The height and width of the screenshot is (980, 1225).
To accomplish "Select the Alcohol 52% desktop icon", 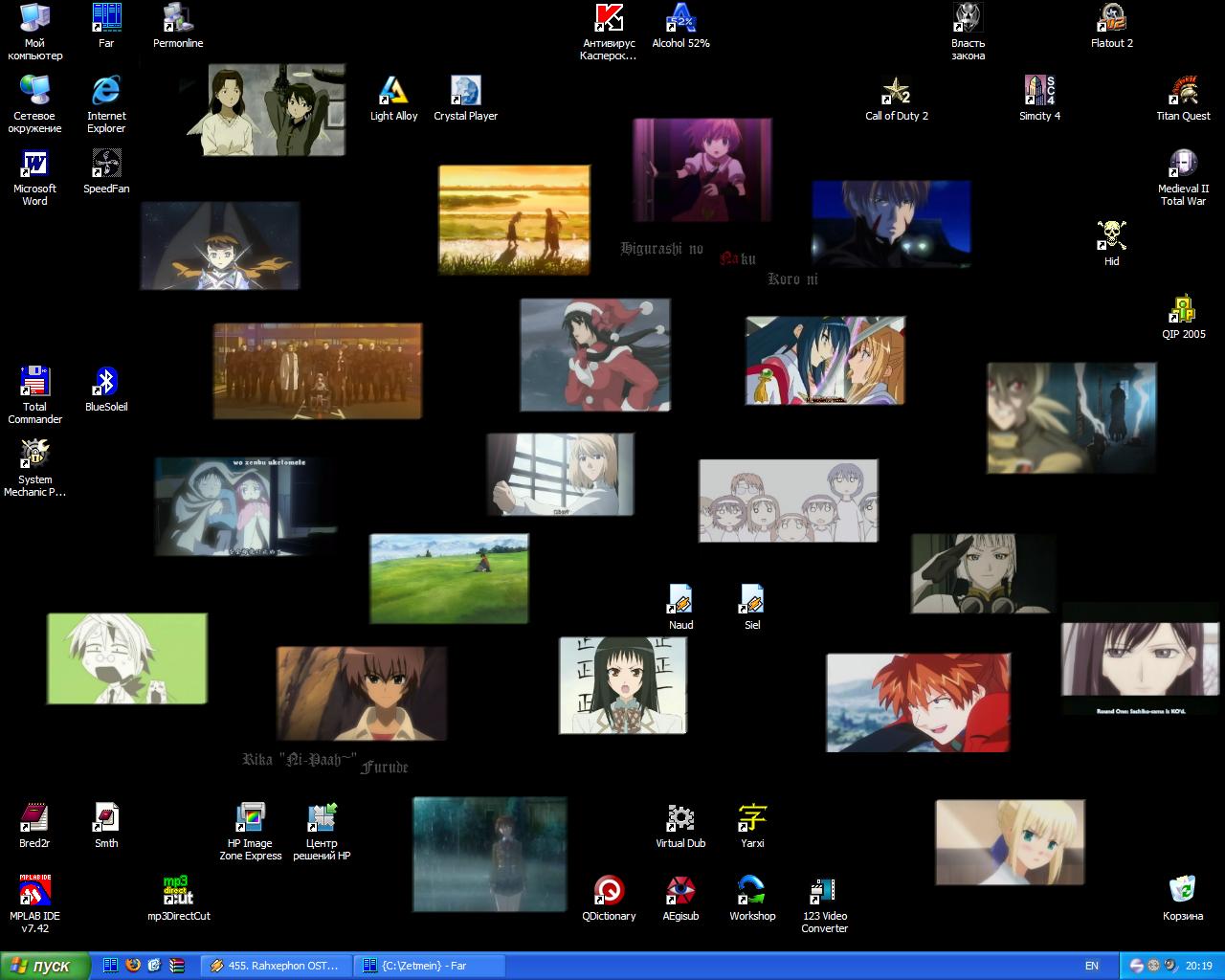I will [x=680, y=20].
